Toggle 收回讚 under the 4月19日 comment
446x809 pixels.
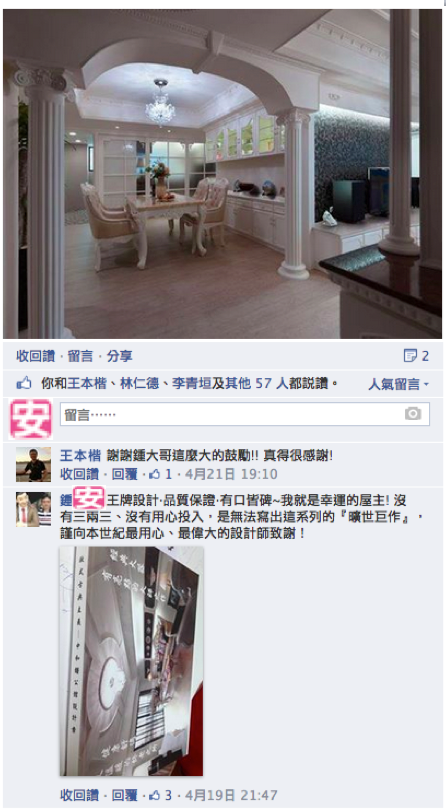click(x=79, y=795)
